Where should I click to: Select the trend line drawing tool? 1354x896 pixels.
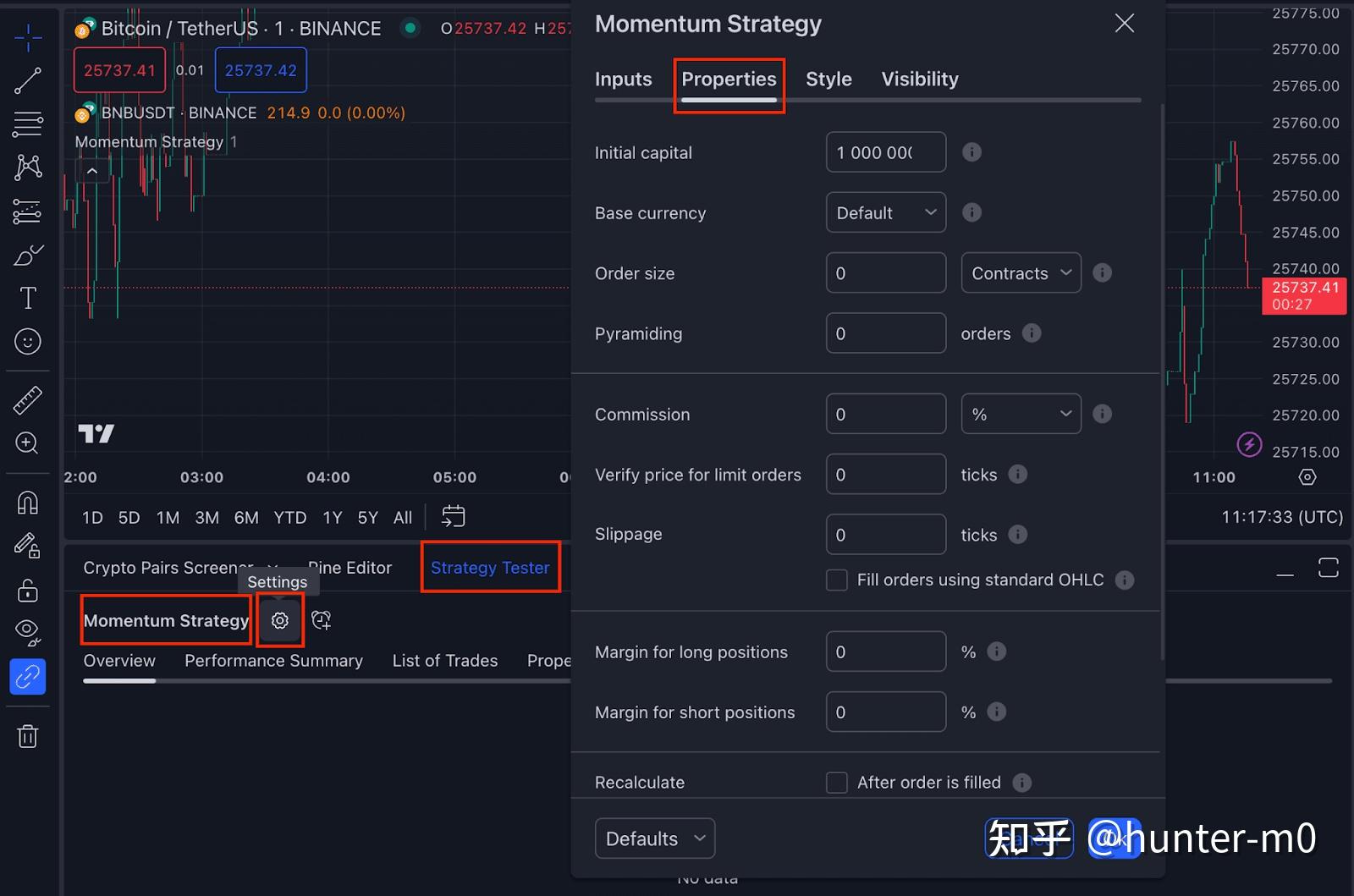point(27,80)
